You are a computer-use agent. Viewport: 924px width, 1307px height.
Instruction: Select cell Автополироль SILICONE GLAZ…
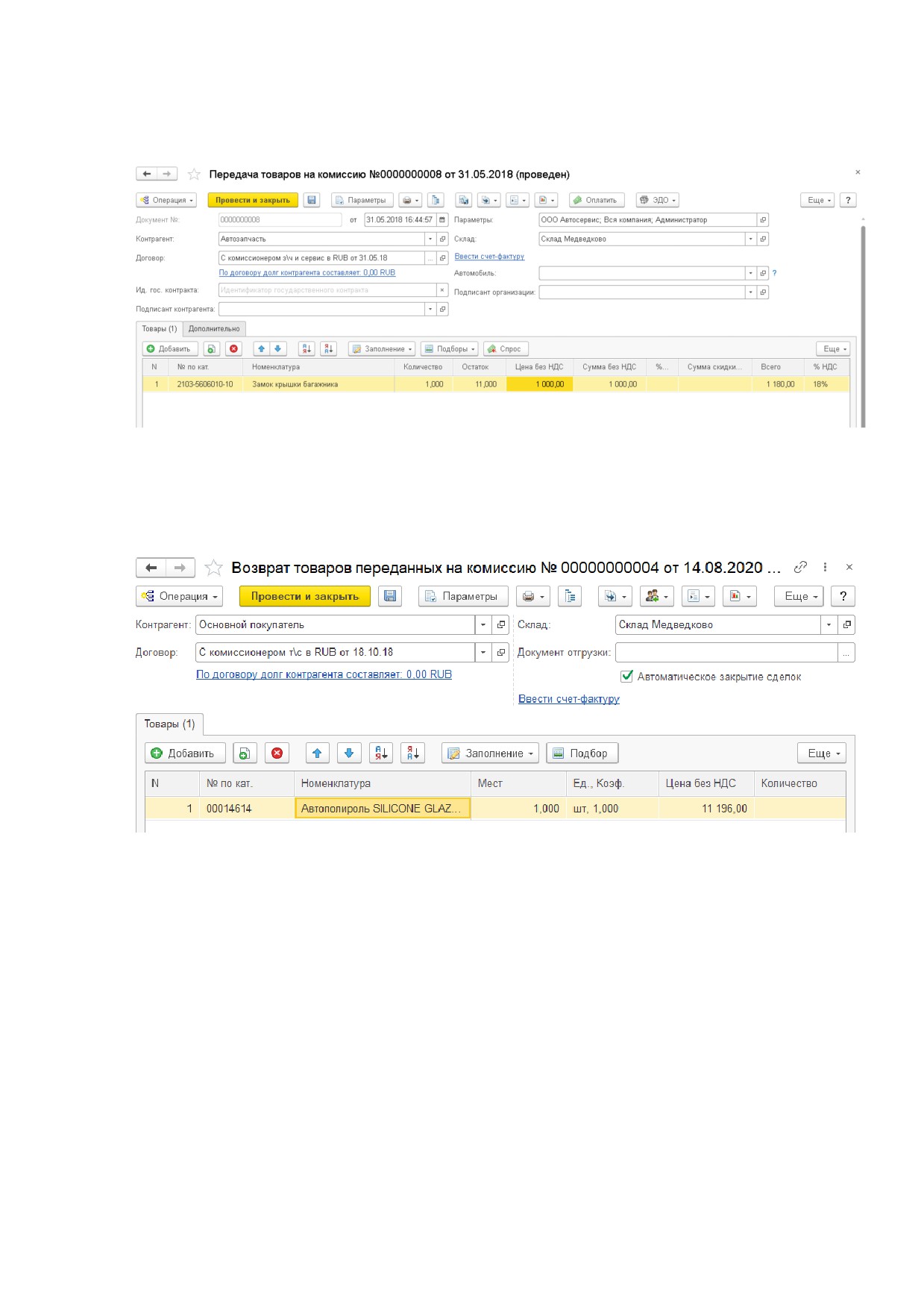[383, 808]
